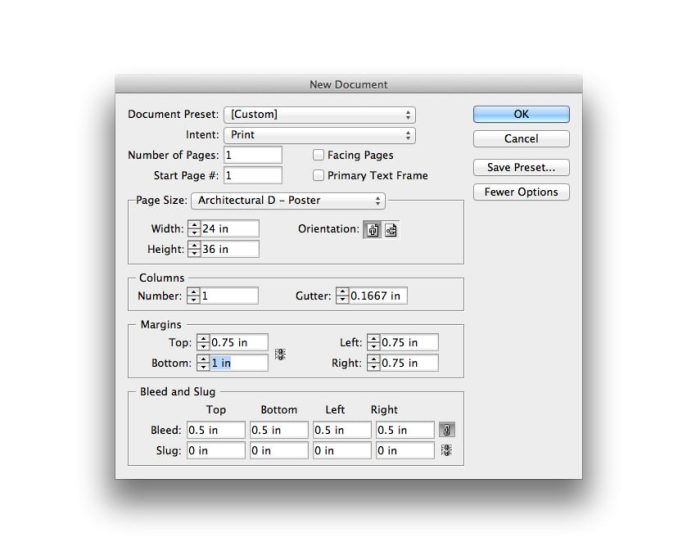Click the Left margin stepper arrows

point(373,342)
